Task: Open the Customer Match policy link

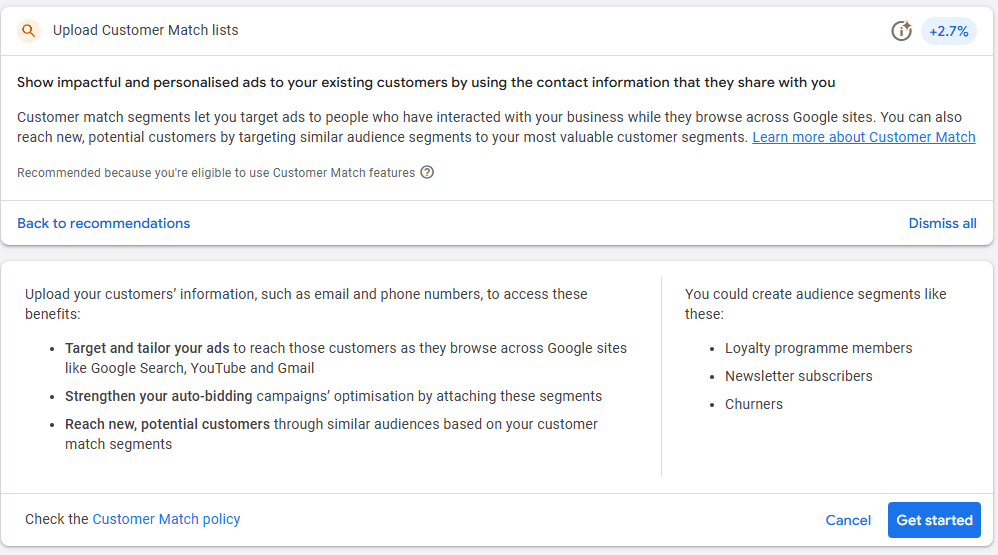Action: pos(166,519)
